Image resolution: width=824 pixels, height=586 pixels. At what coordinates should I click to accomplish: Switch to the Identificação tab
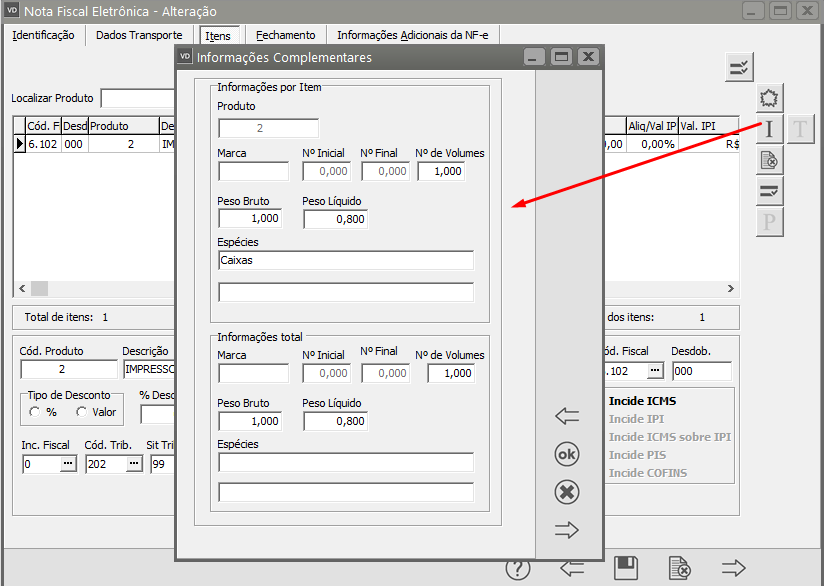click(43, 35)
